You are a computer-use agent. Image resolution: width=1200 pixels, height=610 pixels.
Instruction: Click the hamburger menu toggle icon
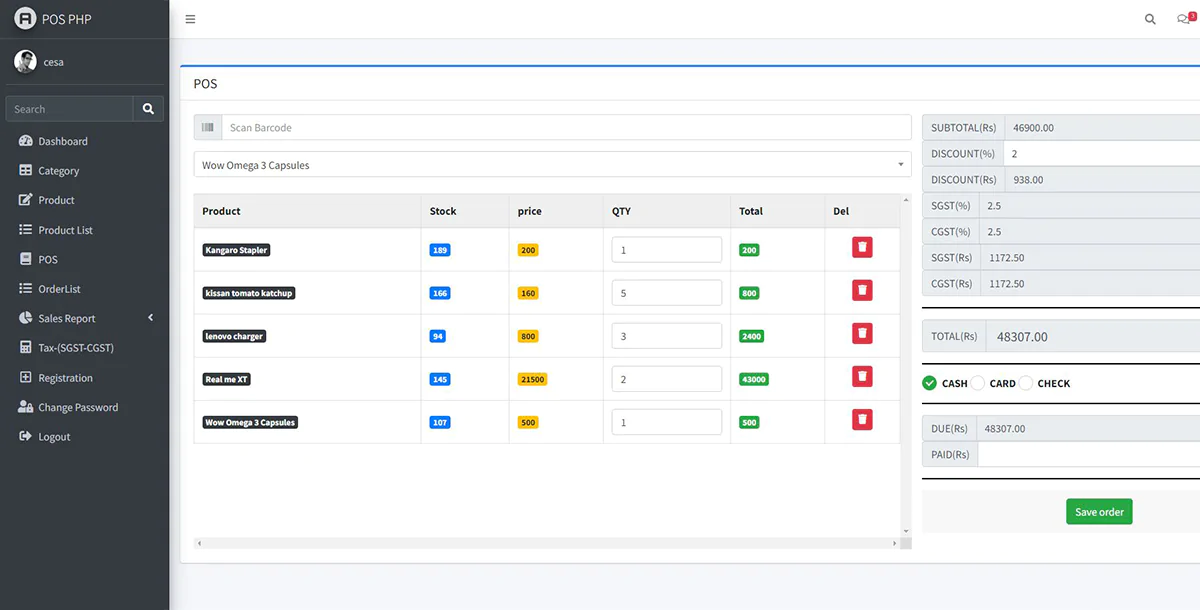click(x=190, y=19)
